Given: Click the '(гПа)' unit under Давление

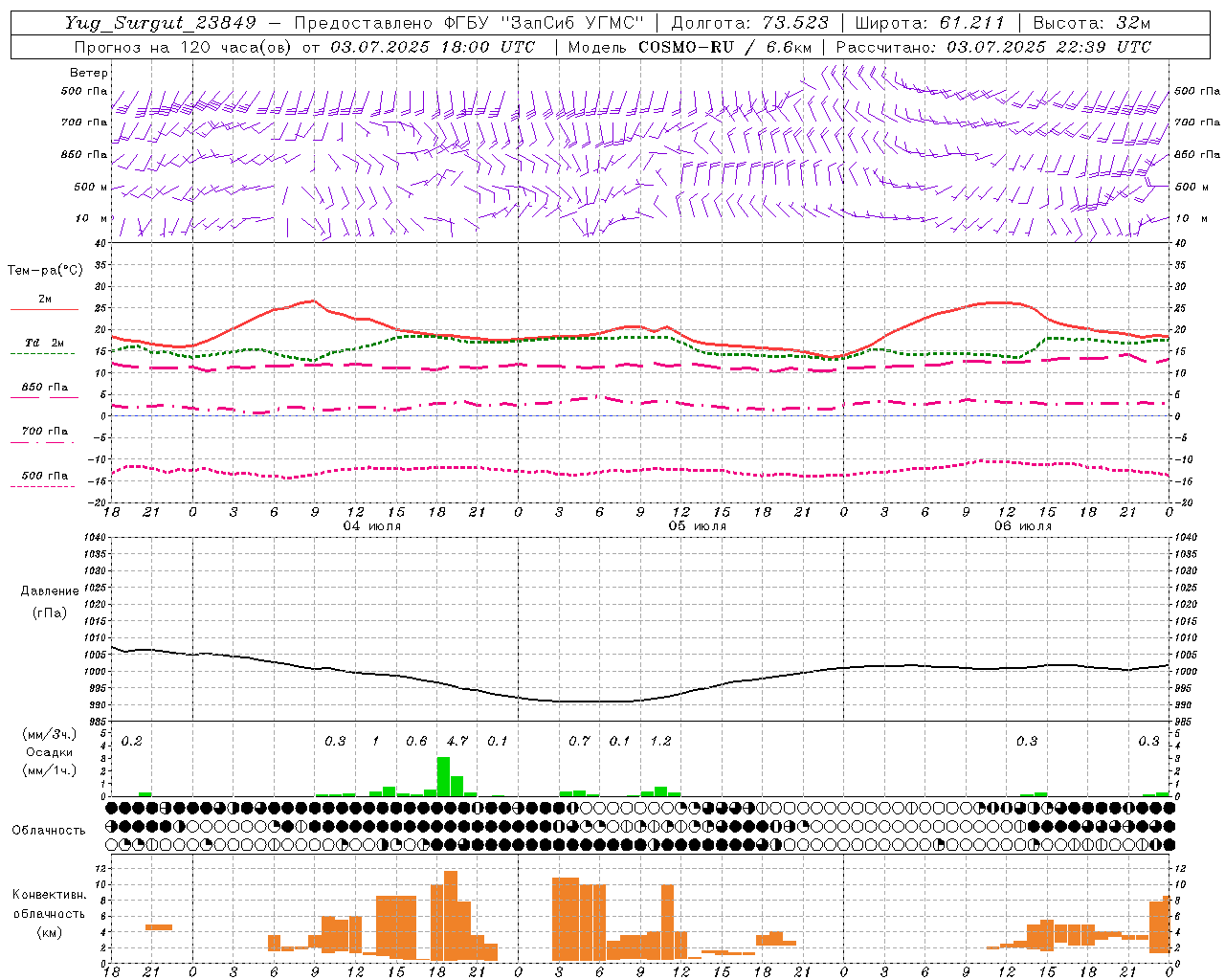Looking at the screenshot, I should (x=50, y=612).
